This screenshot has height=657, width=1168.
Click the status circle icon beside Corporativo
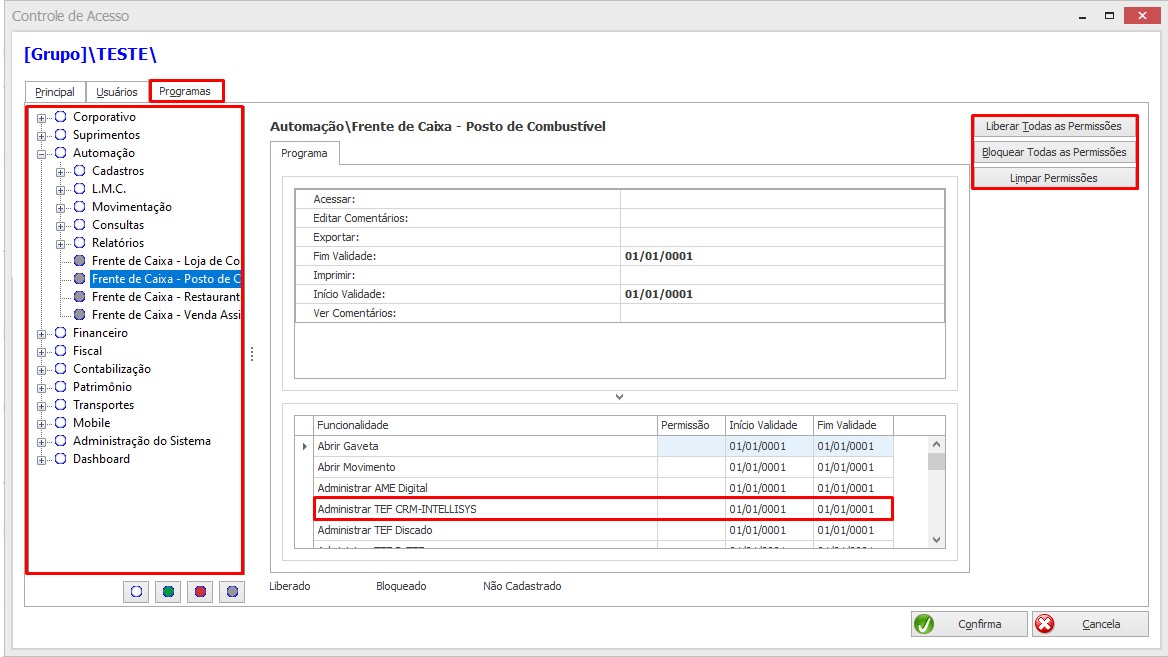(x=60, y=117)
